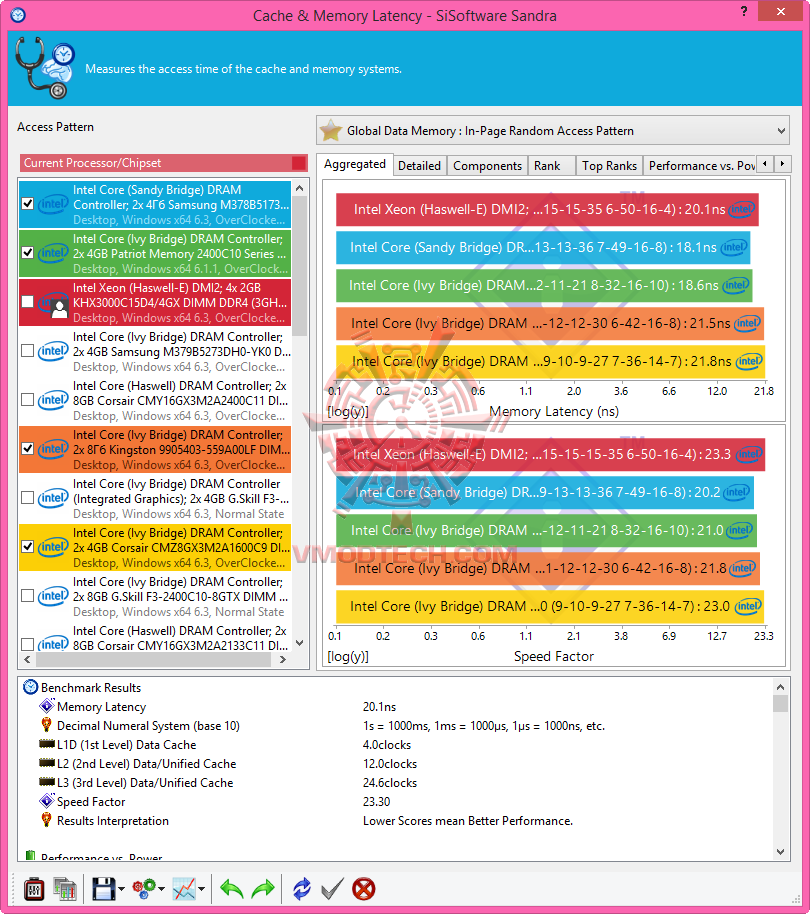Click the list horizontal scroll-right arrow
This screenshot has height=914, width=810.
(283, 659)
